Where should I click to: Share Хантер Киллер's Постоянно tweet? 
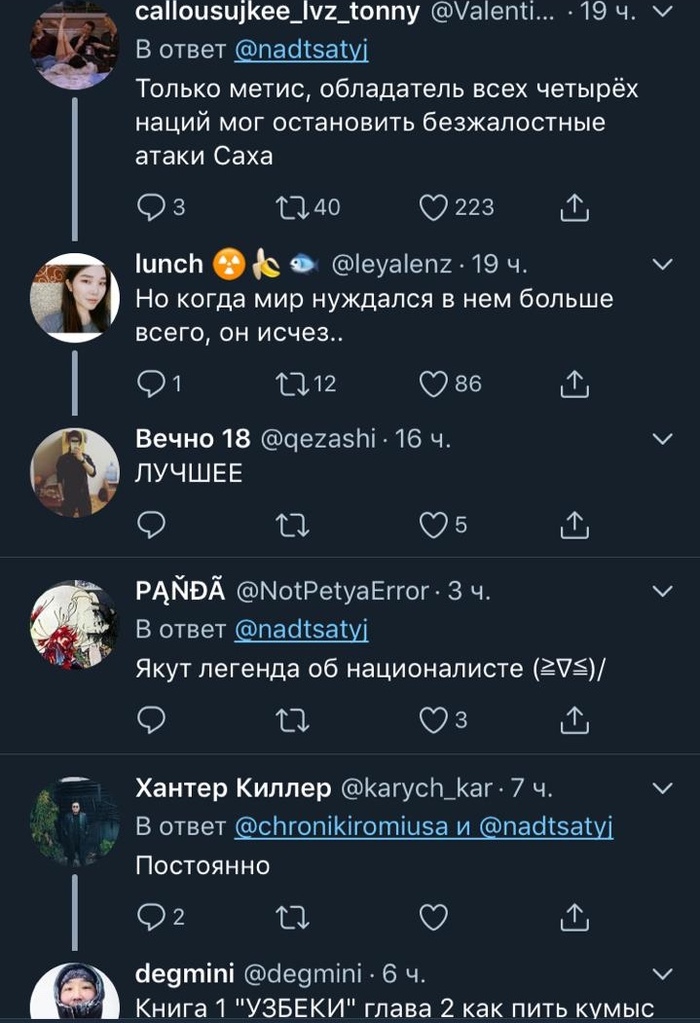(574, 916)
